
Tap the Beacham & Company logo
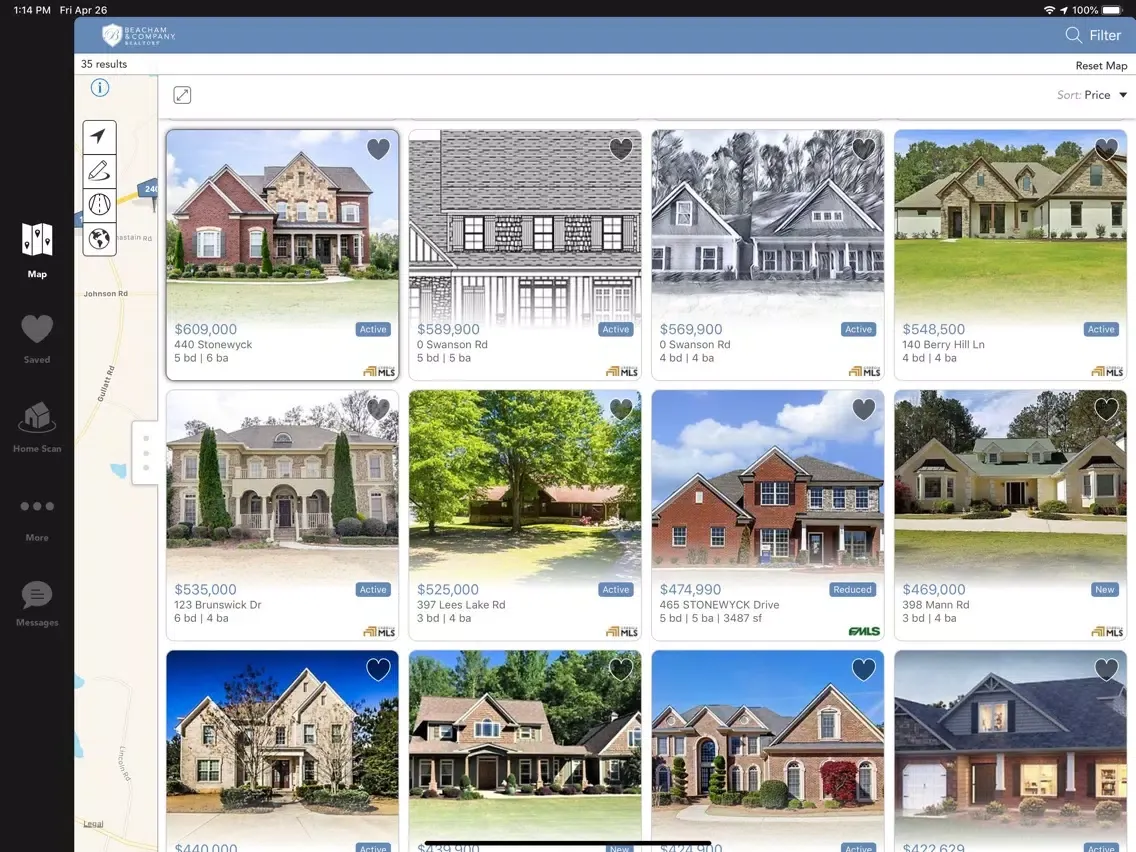point(138,35)
